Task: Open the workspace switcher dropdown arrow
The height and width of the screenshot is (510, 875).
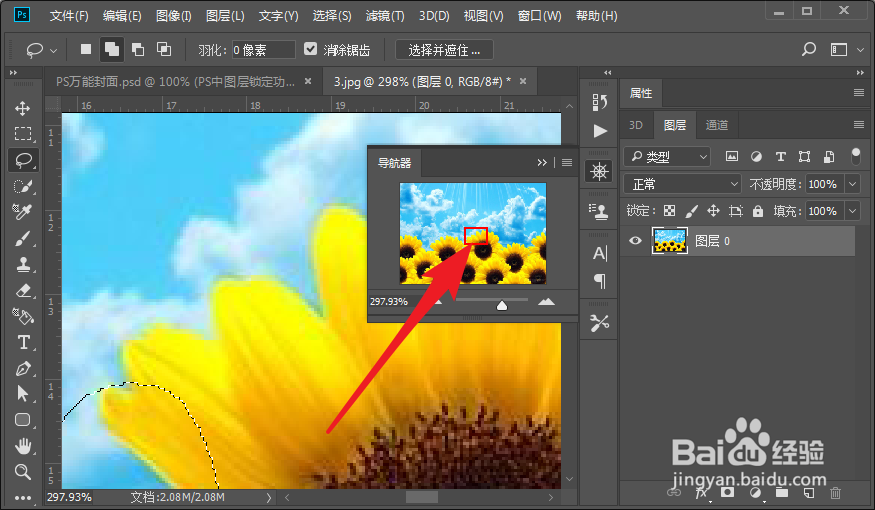Action: tap(860, 50)
